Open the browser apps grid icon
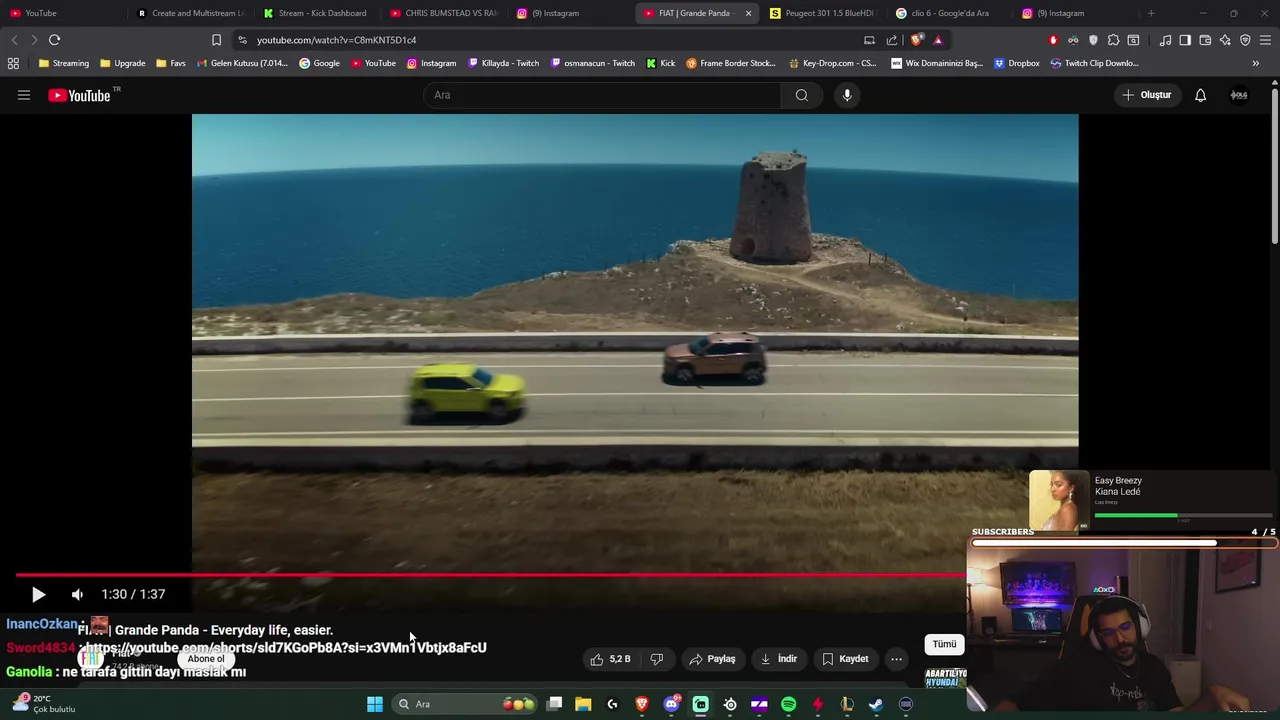 coord(13,63)
